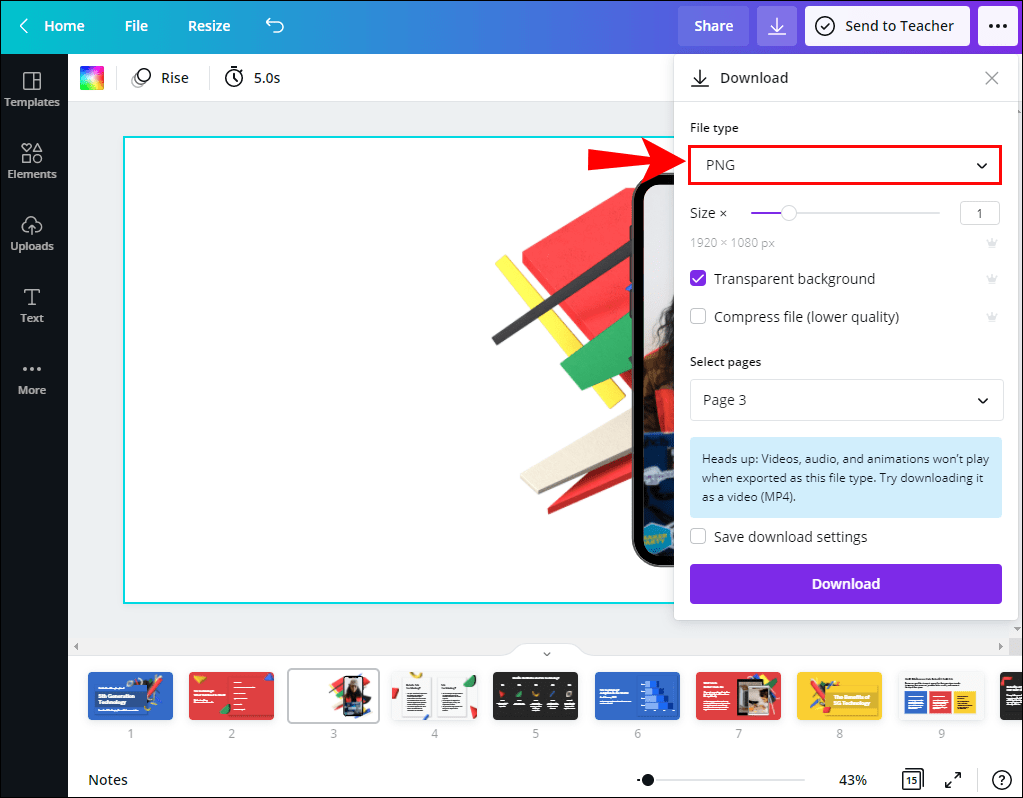Image resolution: width=1023 pixels, height=798 pixels.
Task: Enable Compress file lower quality
Action: (x=697, y=316)
